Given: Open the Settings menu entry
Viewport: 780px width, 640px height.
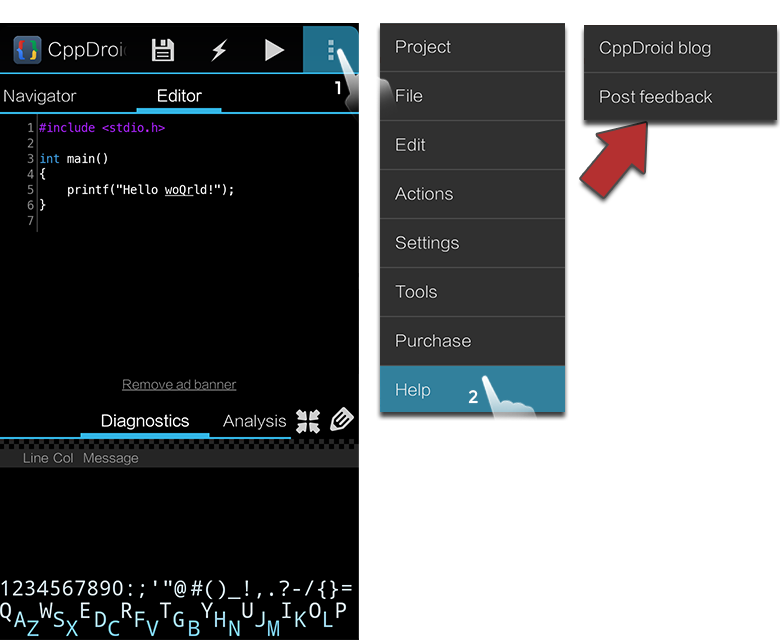Looking at the screenshot, I should click(x=472, y=243).
